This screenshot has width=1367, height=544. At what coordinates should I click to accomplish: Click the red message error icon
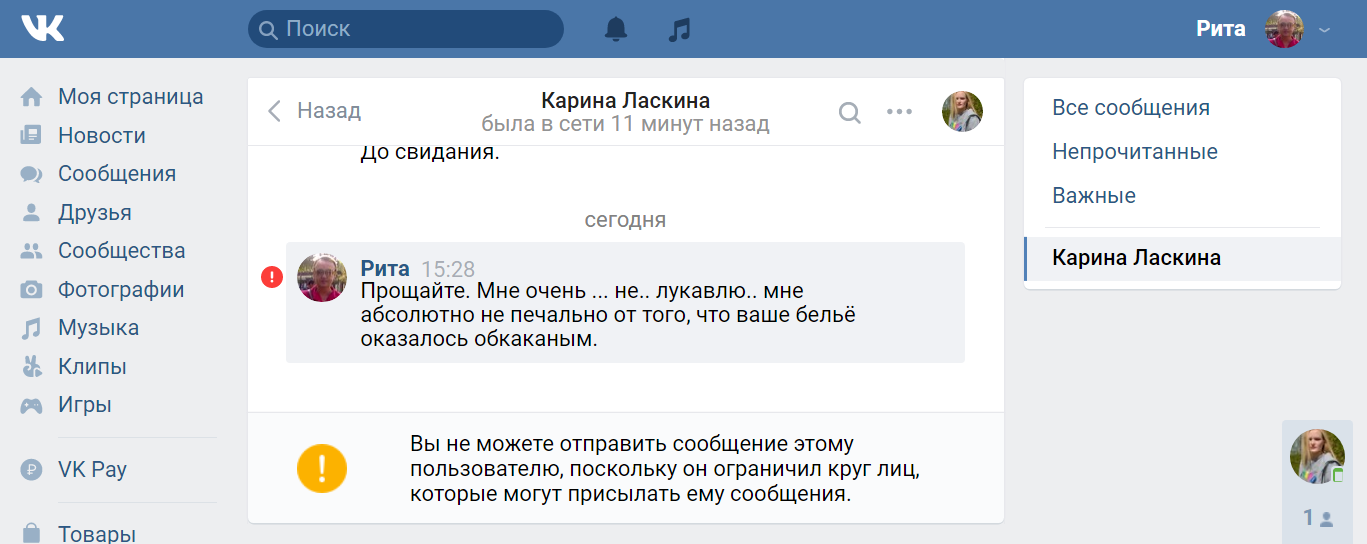click(x=272, y=276)
